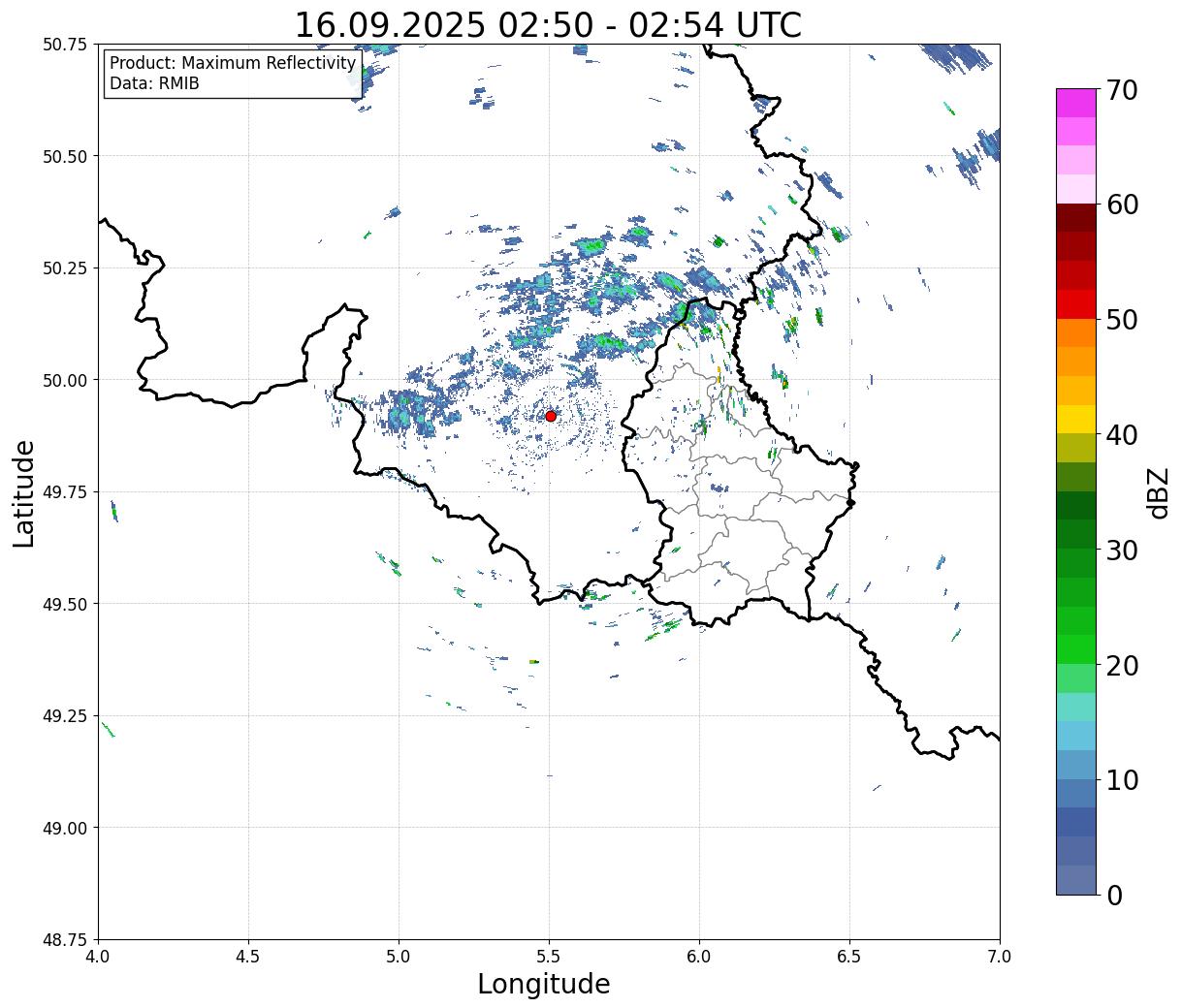
Task: Click the 50.00 latitude tick label
Action: pyautogui.click(x=65, y=380)
